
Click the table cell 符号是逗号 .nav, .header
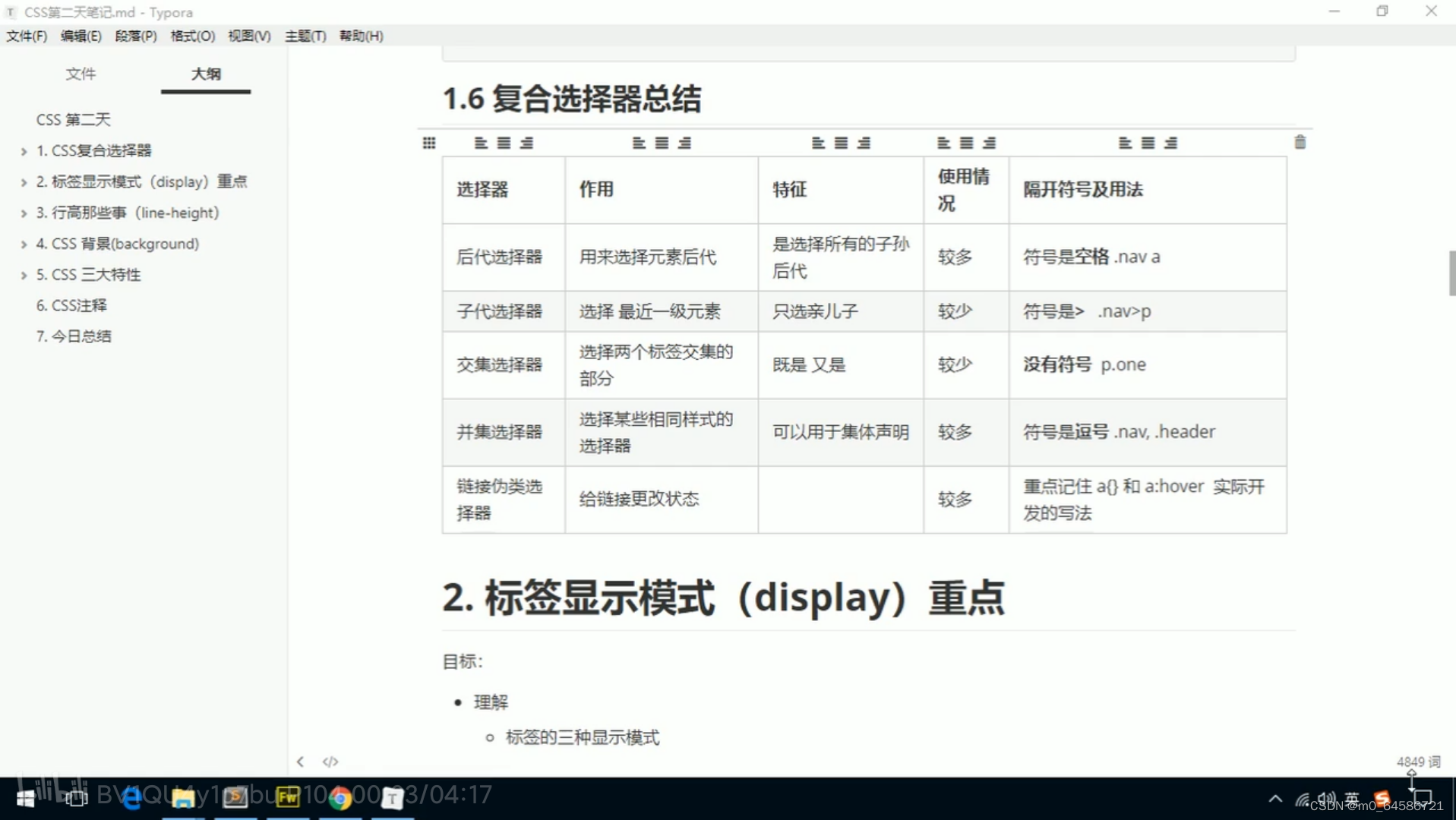click(x=1148, y=432)
